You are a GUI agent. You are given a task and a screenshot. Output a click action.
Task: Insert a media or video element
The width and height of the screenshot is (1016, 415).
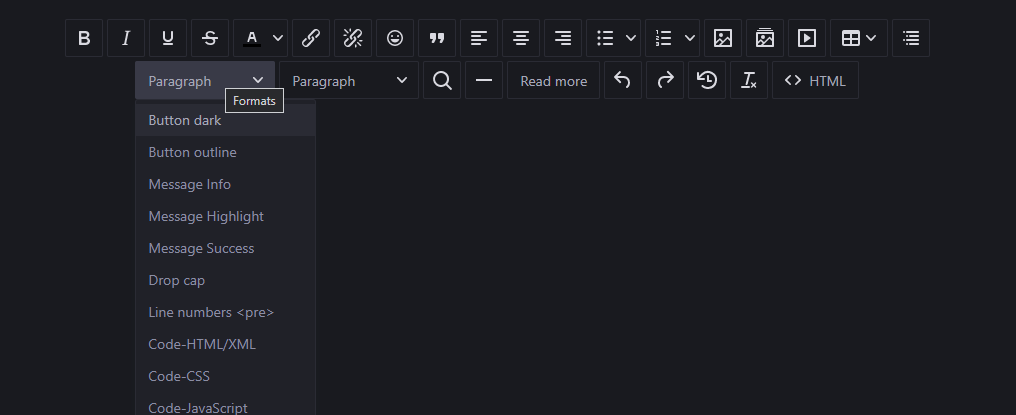pyautogui.click(x=807, y=38)
